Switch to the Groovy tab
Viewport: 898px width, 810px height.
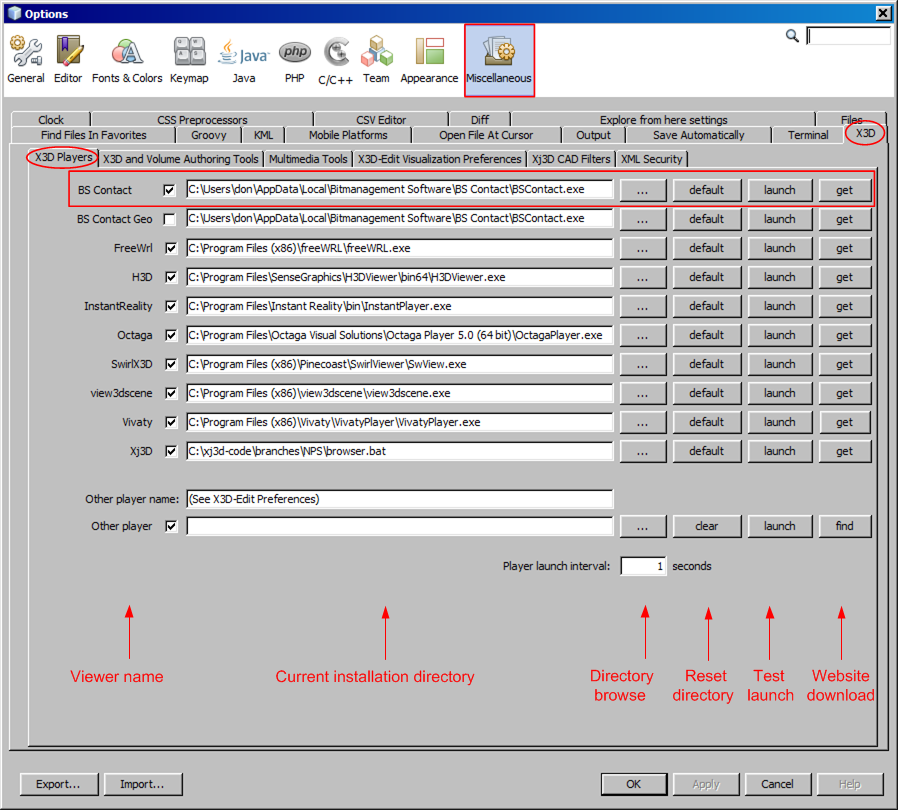[208, 135]
